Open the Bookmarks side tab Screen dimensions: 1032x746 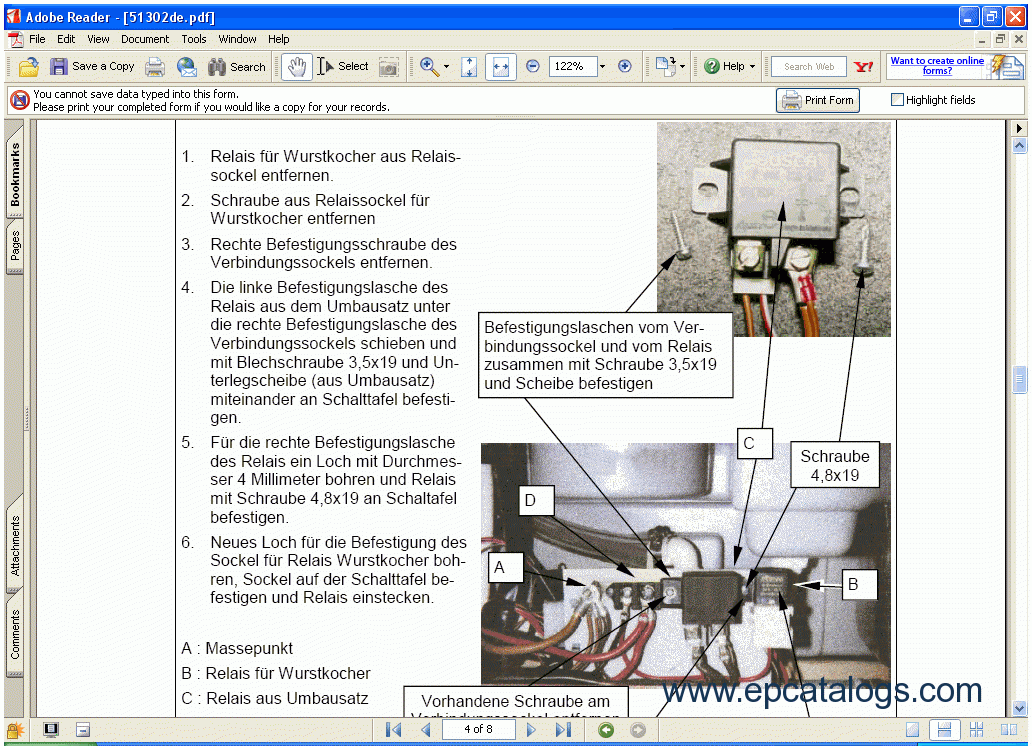pos(14,173)
